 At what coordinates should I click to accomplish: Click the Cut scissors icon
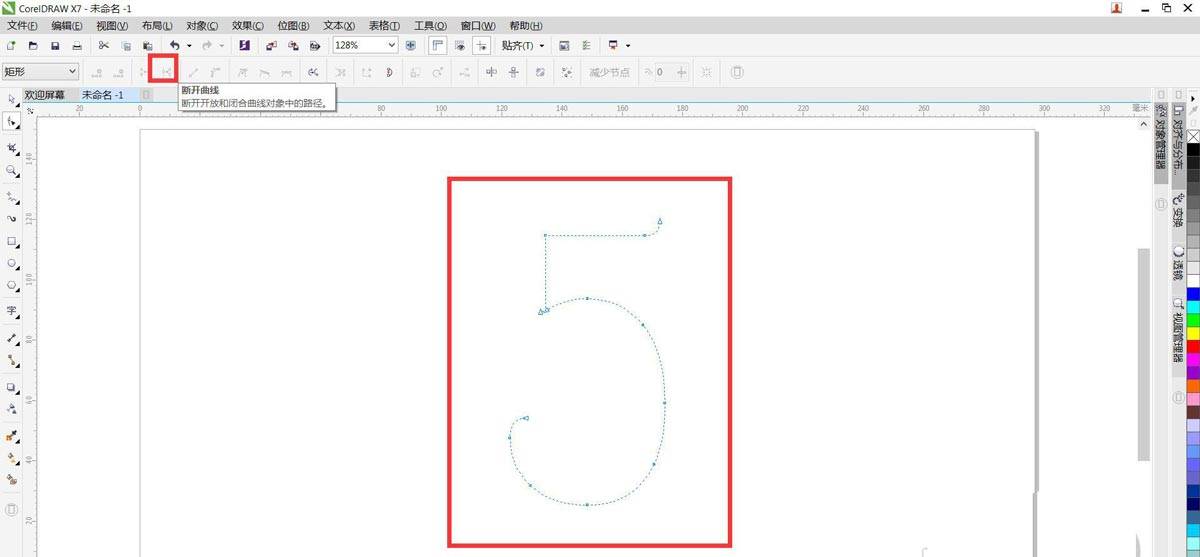tap(103, 46)
